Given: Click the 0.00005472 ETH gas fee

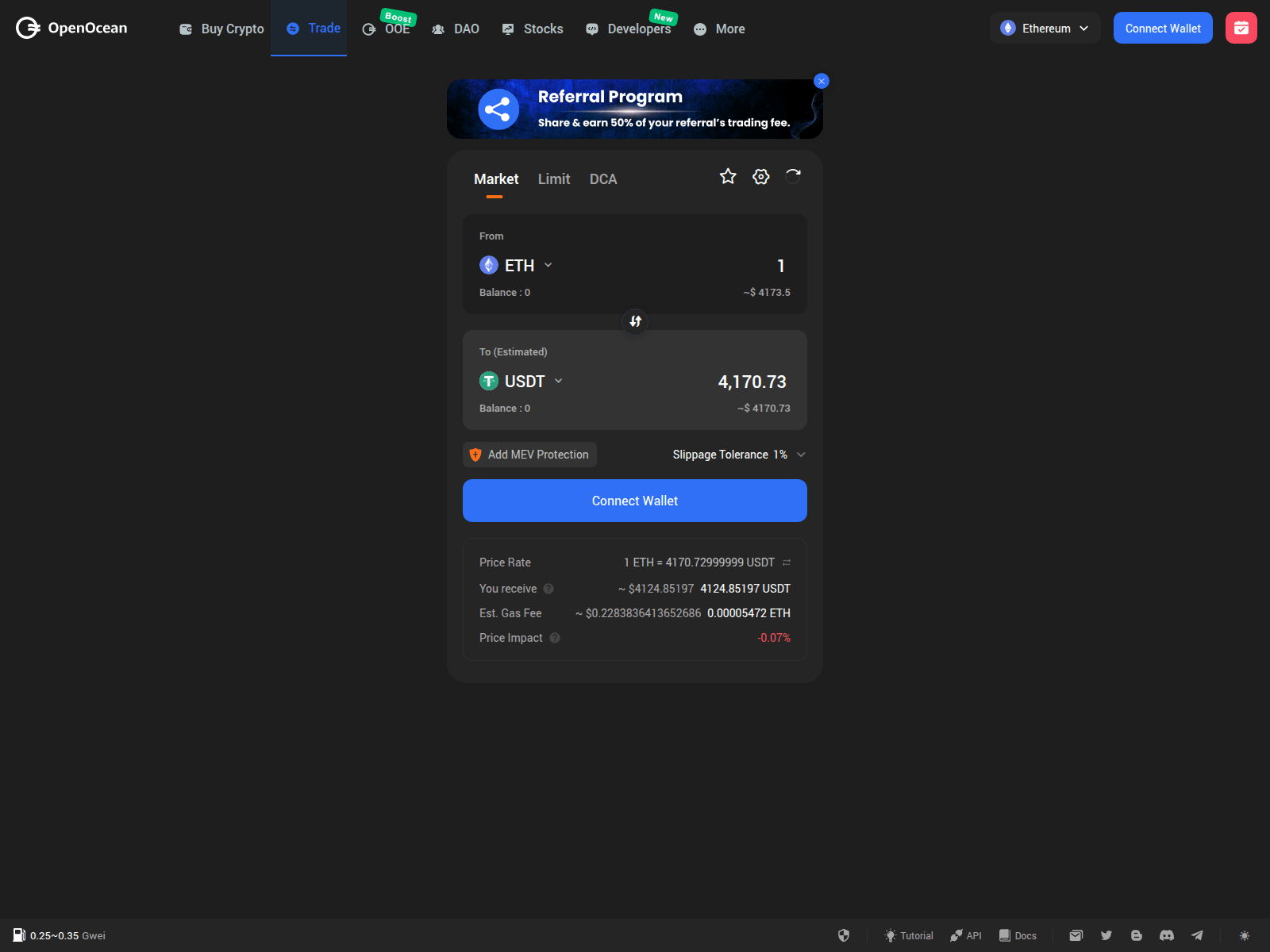Looking at the screenshot, I should pyautogui.click(x=749, y=613).
